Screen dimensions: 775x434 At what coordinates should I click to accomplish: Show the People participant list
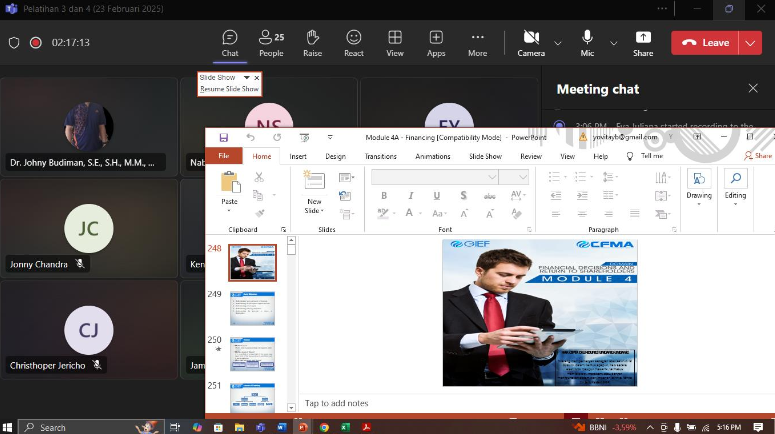coord(271,42)
